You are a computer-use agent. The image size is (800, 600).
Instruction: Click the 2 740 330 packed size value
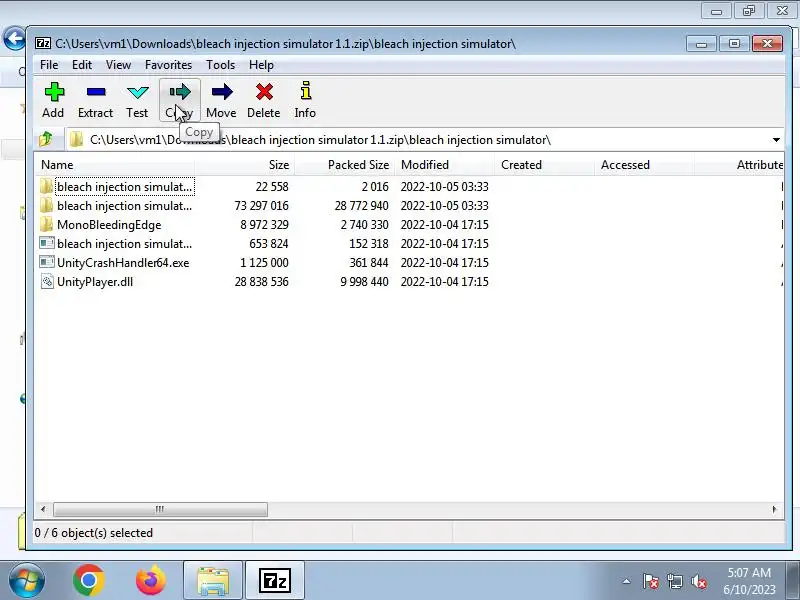pyautogui.click(x=364, y=224)
